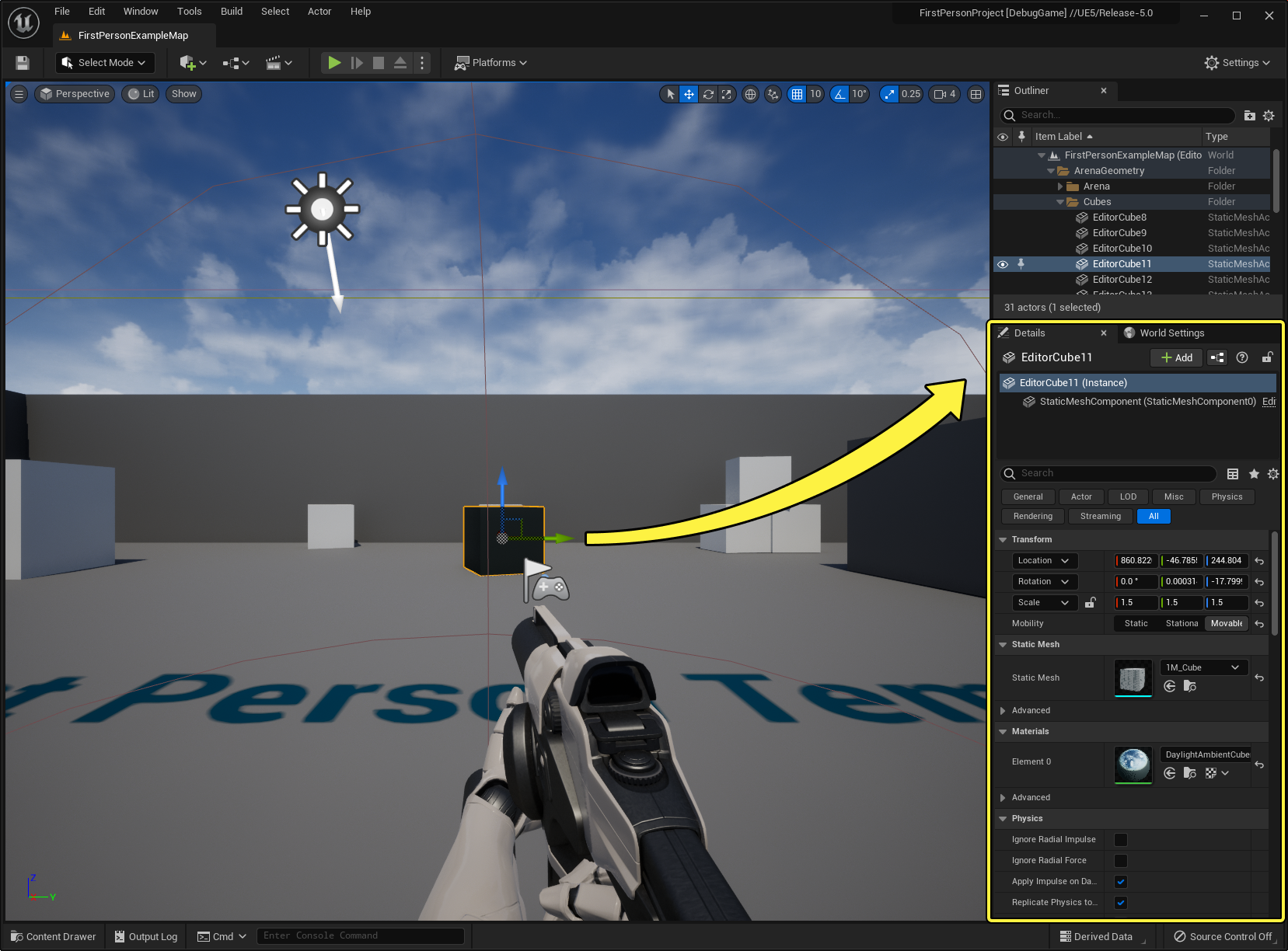Open the play options three-dot menu
This screenshot has height=951, width=1288.
(x=422, y=63)
